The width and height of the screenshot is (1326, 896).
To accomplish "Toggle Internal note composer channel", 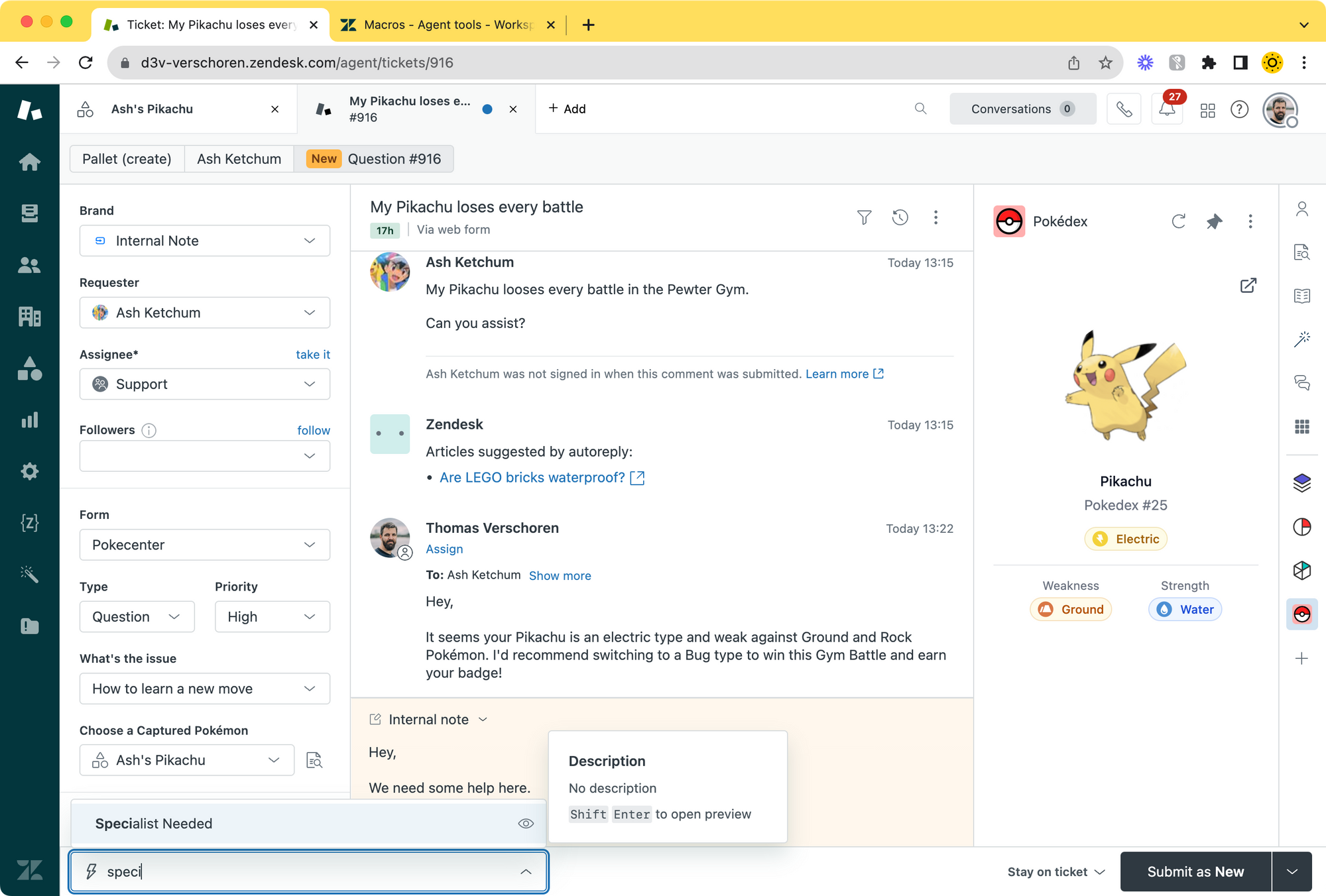I will (429, 720).
